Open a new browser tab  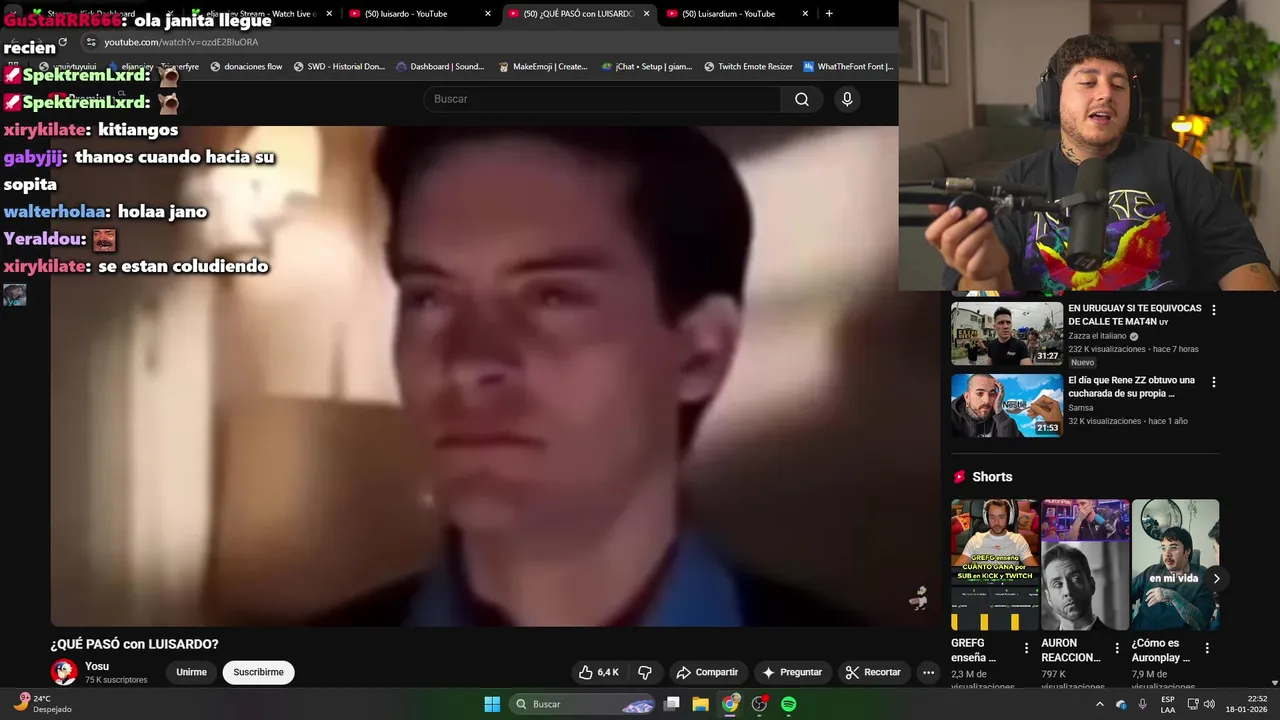(x=829, y=14)
